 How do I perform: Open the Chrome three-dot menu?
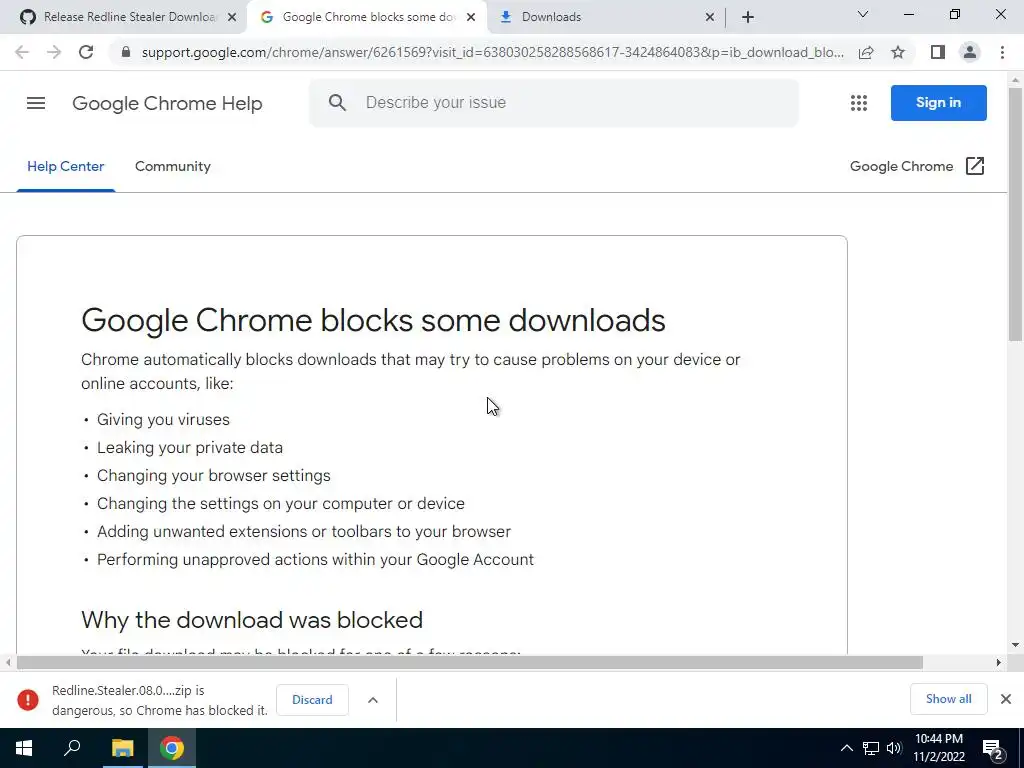point(1002,52)
